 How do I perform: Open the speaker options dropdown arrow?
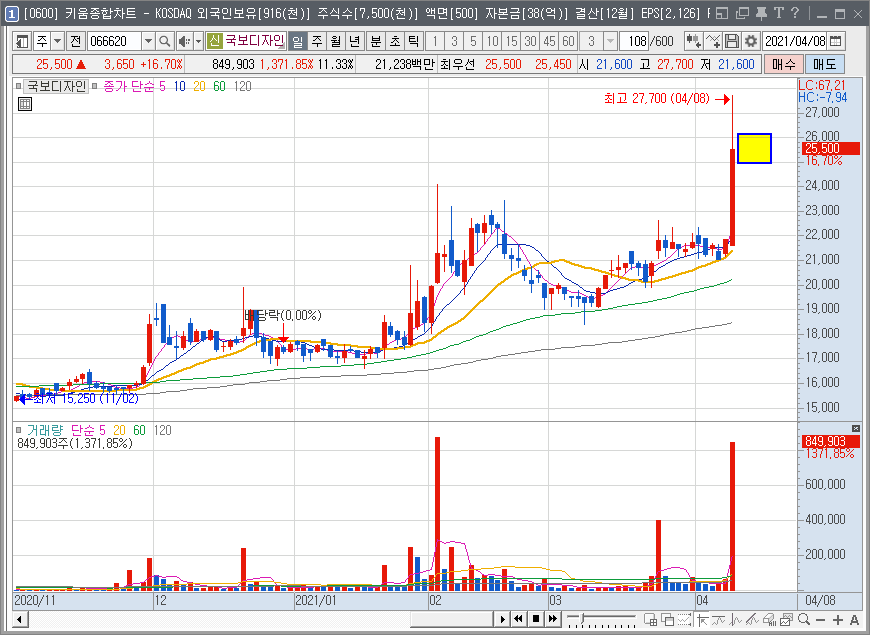tap(198, 41)
